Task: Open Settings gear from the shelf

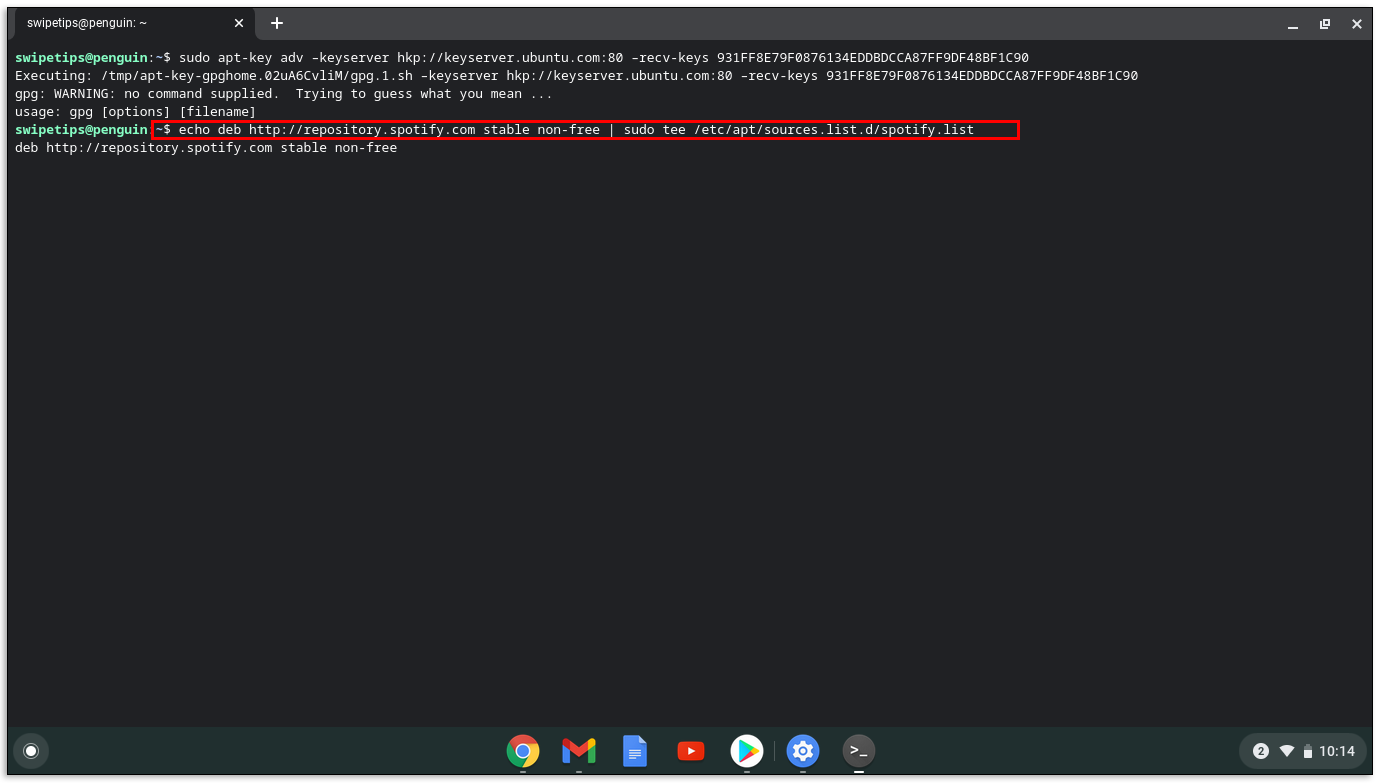Action: click(x=803, y=750)
